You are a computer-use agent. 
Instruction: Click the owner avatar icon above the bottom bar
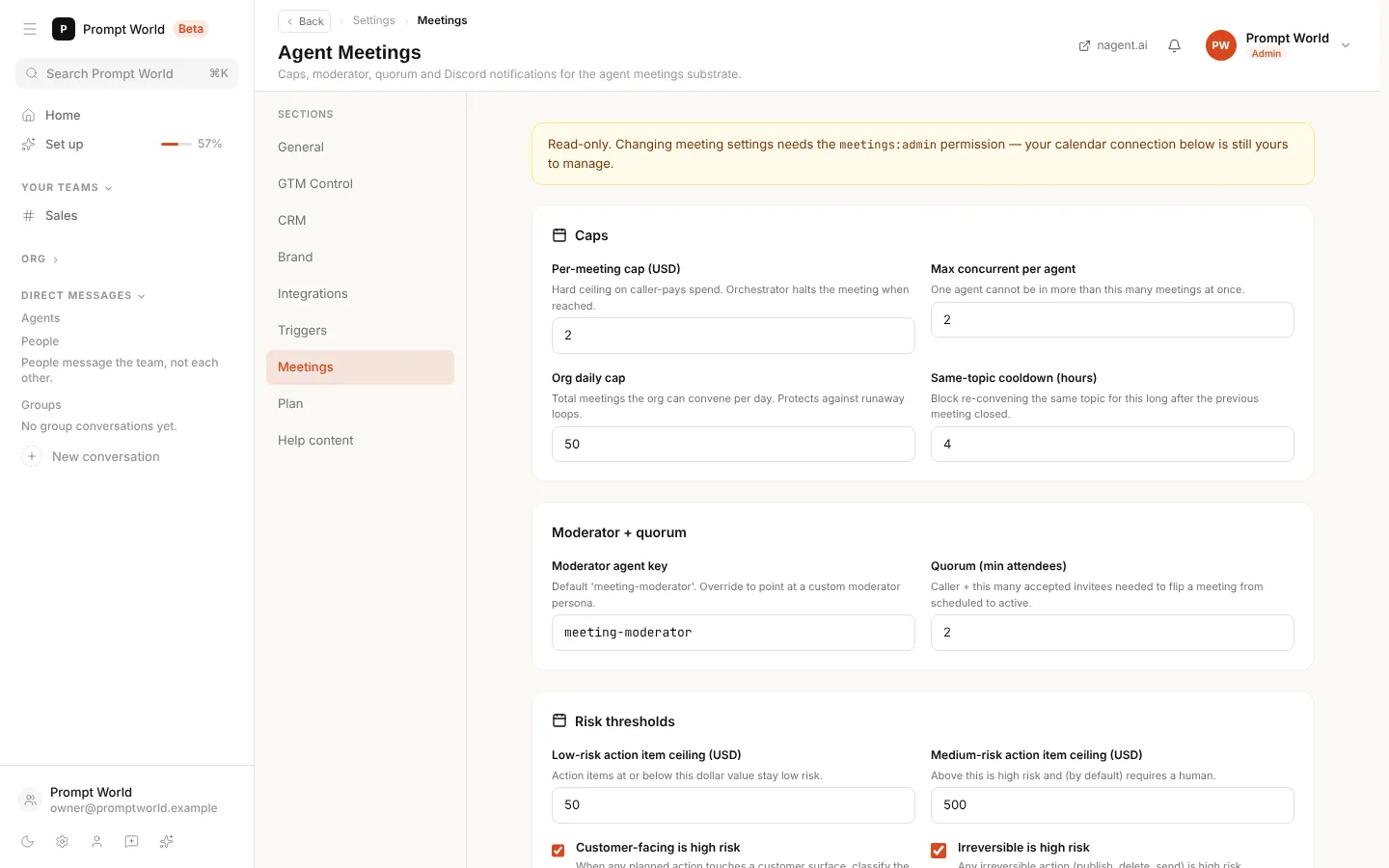coord(30,800)
